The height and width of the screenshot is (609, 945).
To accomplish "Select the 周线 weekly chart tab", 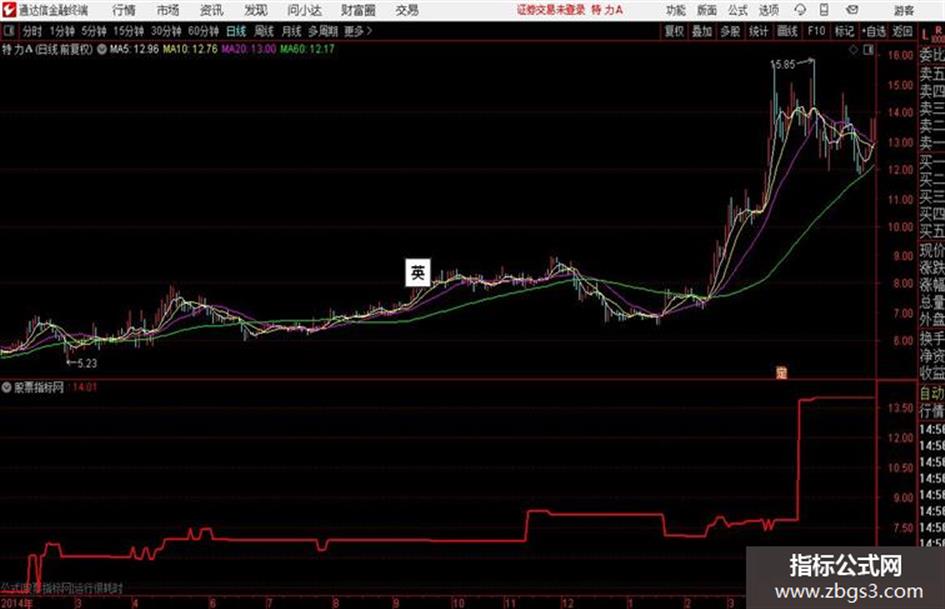I will (x=264, y=31).
